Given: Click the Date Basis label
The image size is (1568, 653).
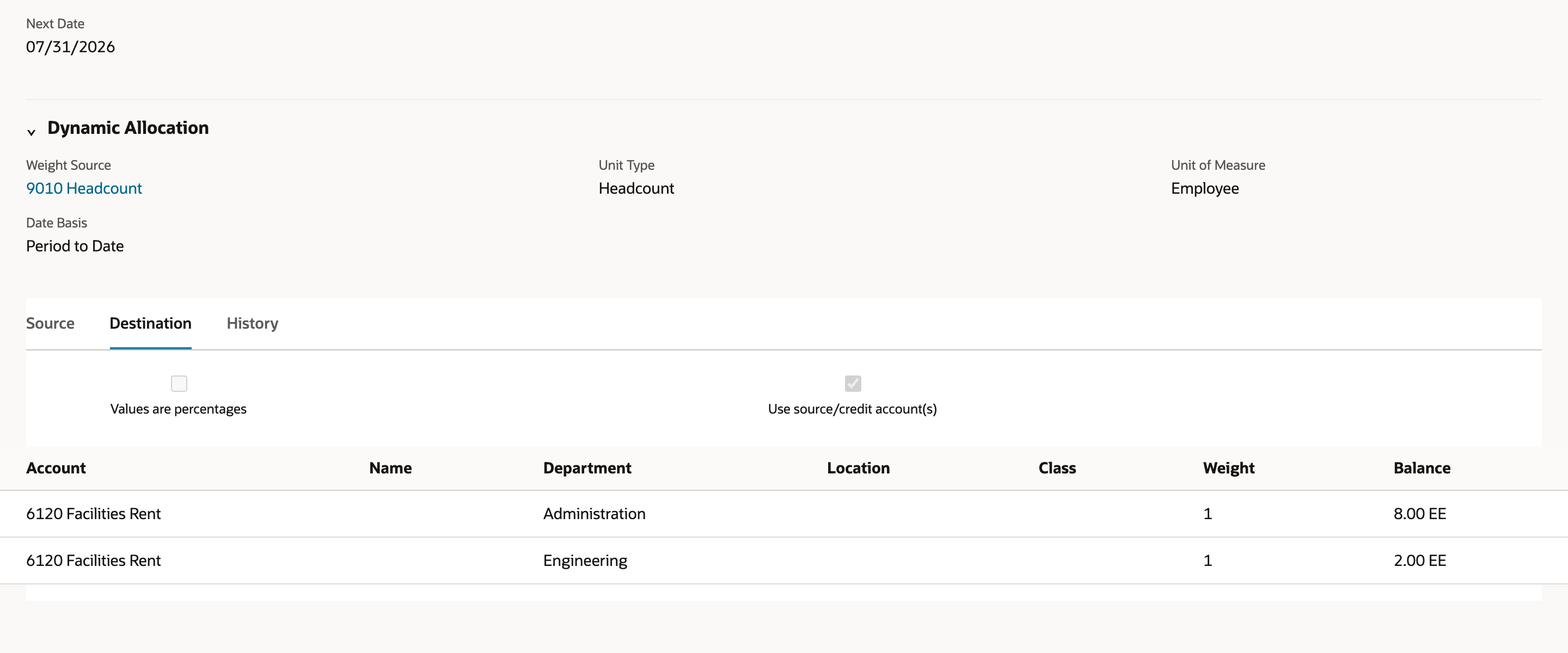Looking at the screenshot, I should pos(57,223).
